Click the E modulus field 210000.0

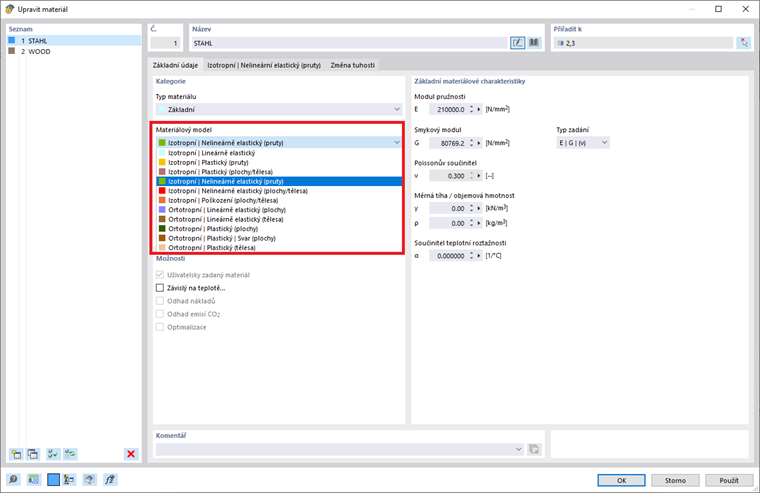(x=448, y=110)
